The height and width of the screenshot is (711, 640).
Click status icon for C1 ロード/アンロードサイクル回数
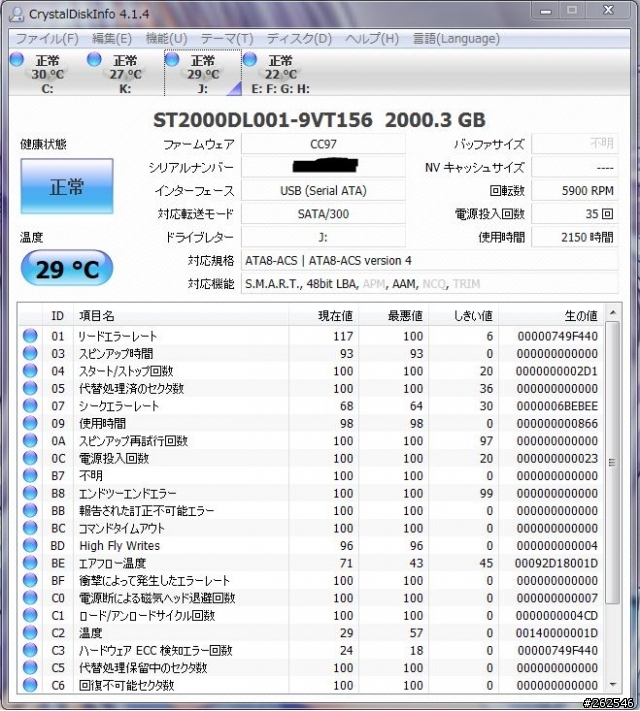(x=30, y=615)
